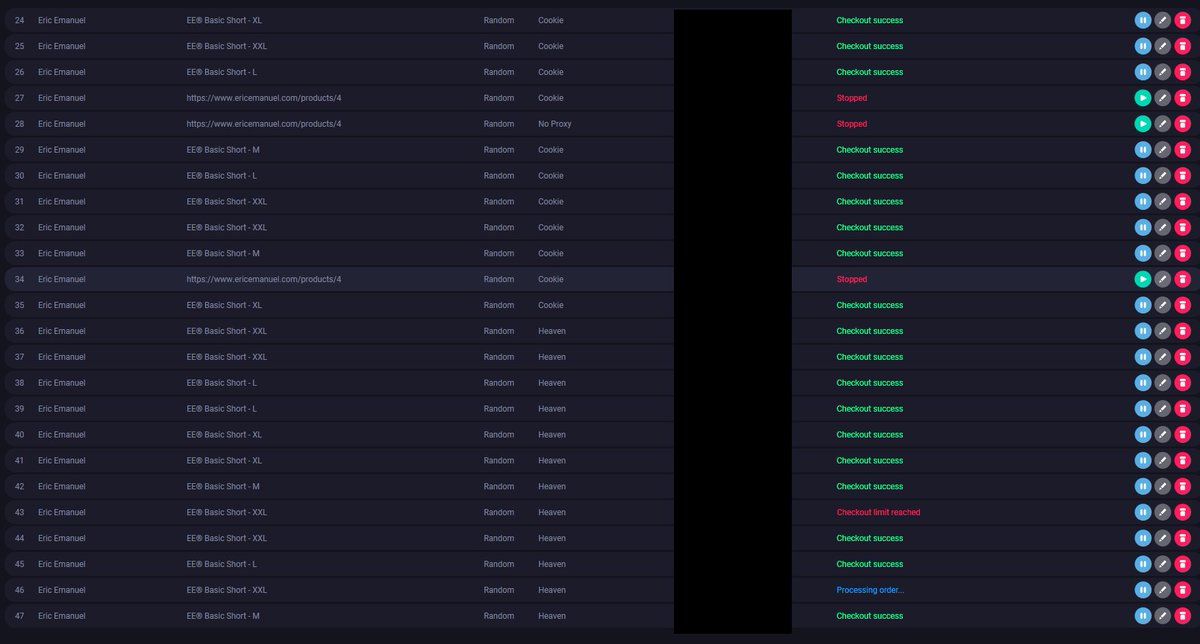The image size is (1200, 644).
Task: Delete task 45
Action: (x=1182, y=564)
